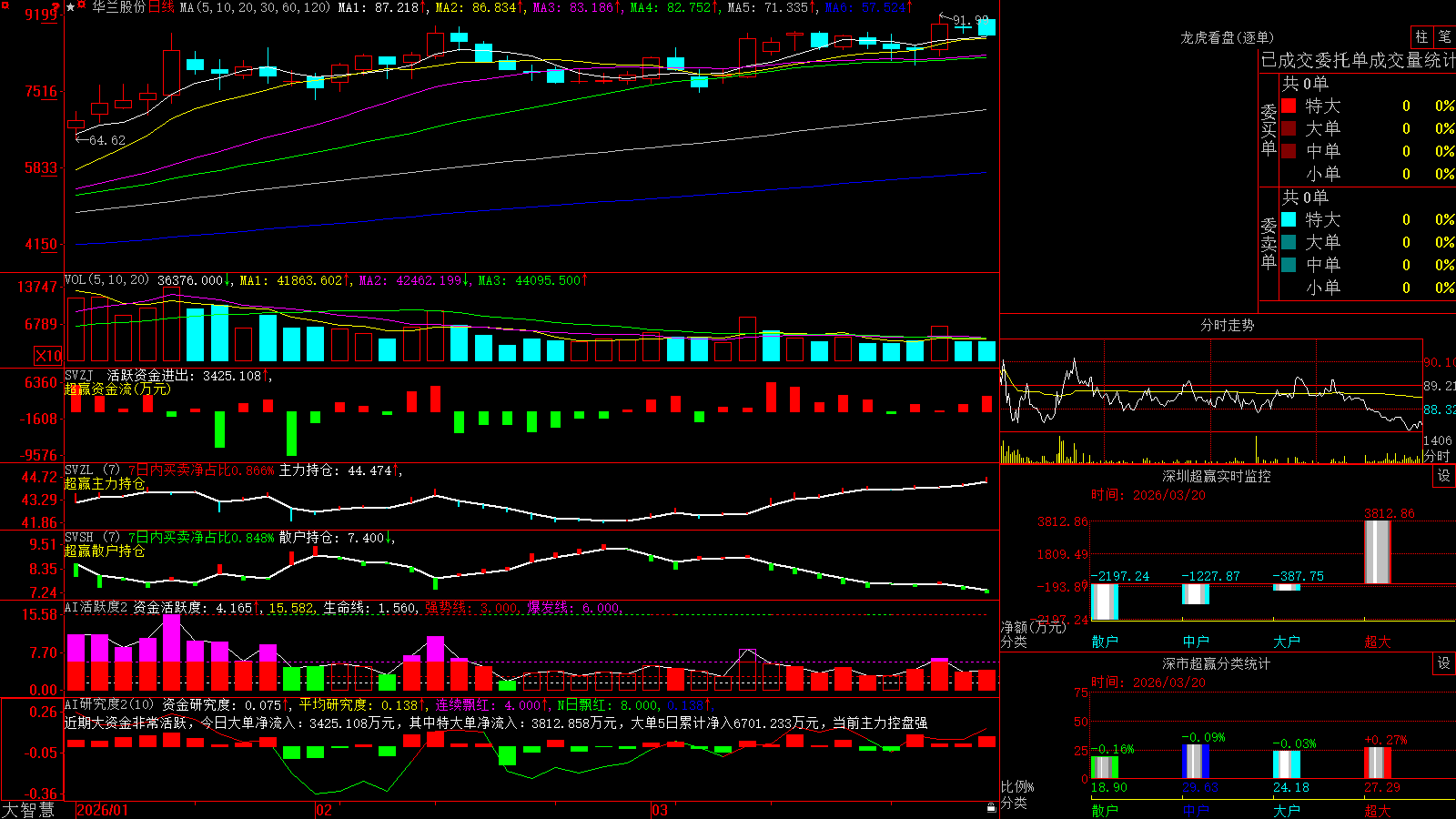Click the dark red 大单 buy-order swatch

point(1289,128)
